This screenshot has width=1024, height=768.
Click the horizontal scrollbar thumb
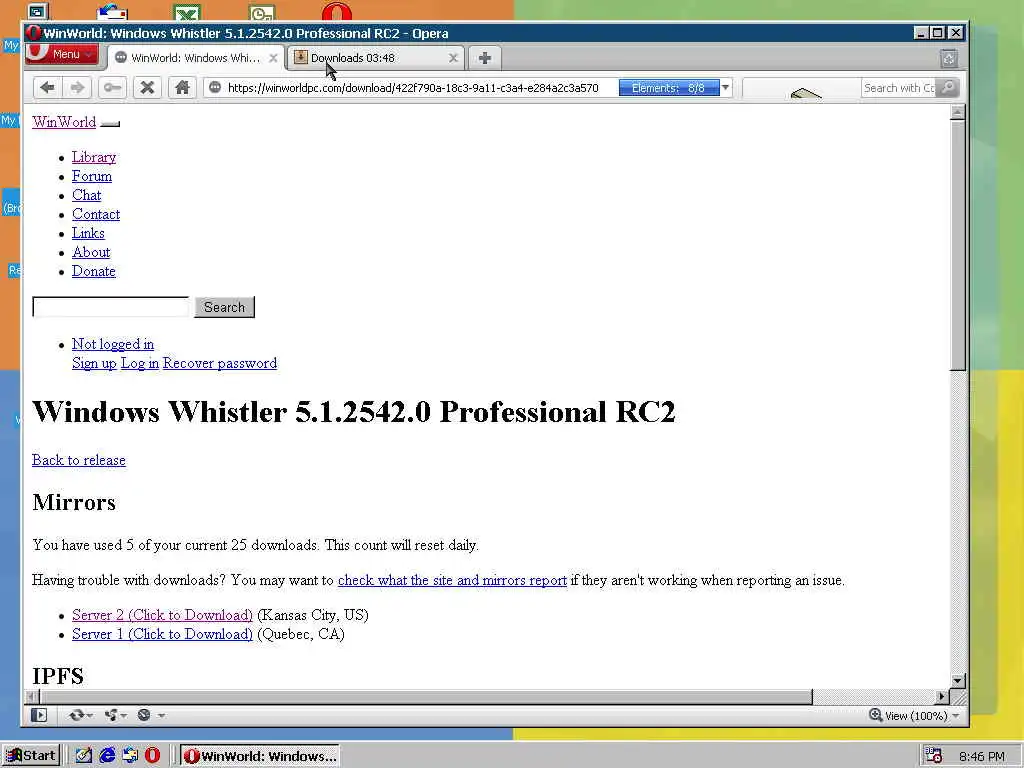coord(425,697)
